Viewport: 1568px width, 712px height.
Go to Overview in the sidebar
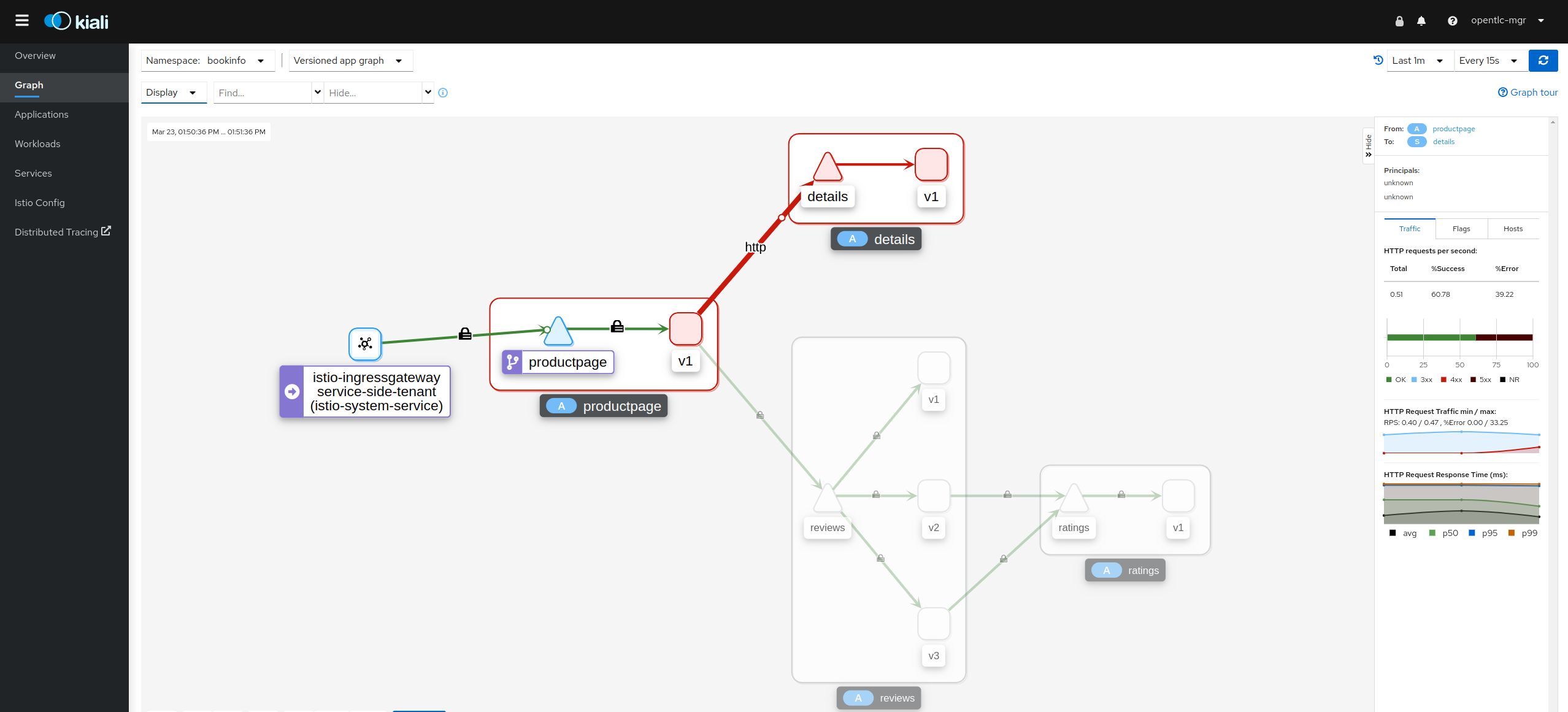64,56
